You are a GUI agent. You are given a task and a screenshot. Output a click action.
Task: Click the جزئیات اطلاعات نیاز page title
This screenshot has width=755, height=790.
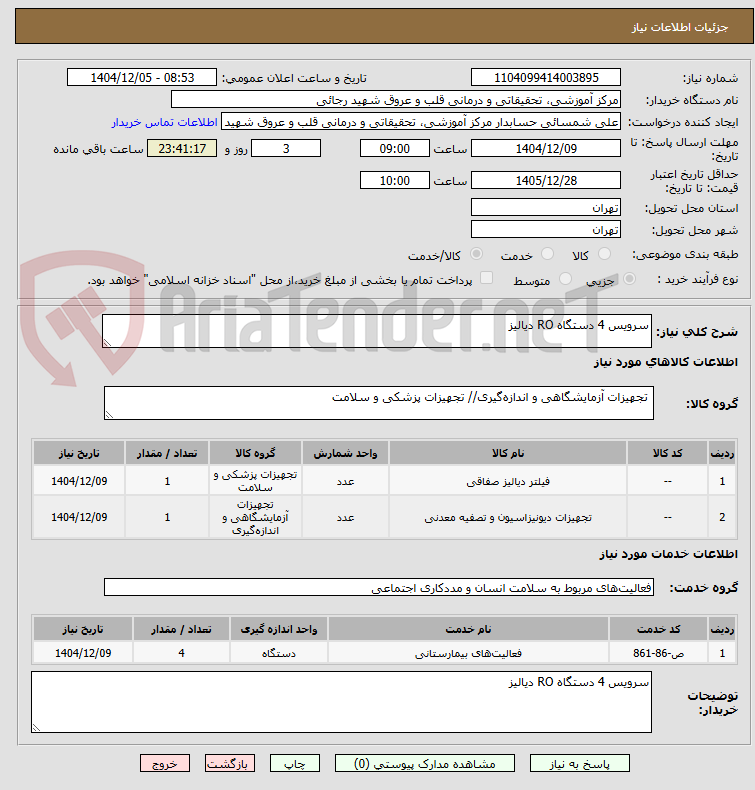(x=680, y=27)
